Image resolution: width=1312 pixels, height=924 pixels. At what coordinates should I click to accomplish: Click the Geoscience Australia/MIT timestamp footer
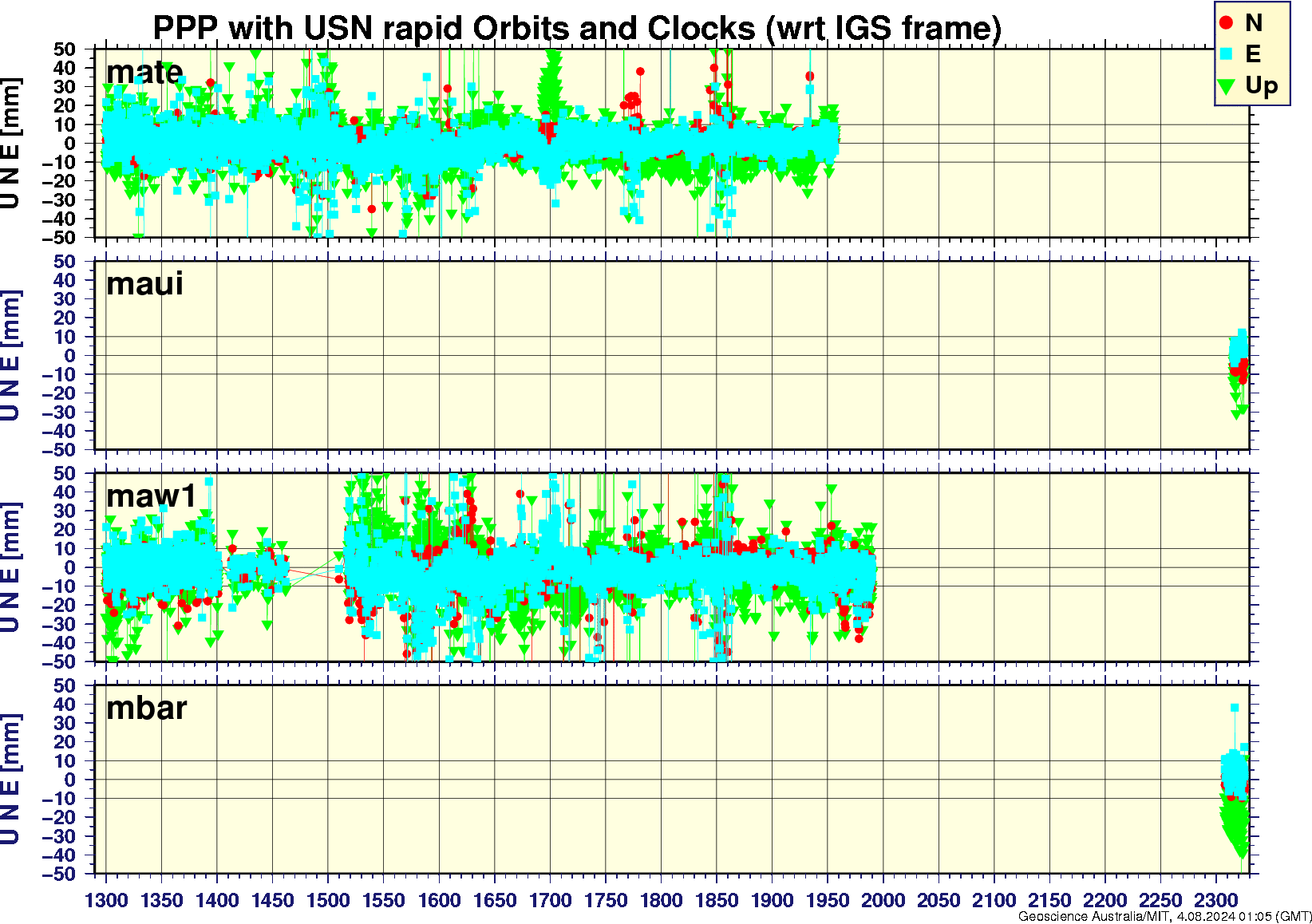(x=1165, y=917)
